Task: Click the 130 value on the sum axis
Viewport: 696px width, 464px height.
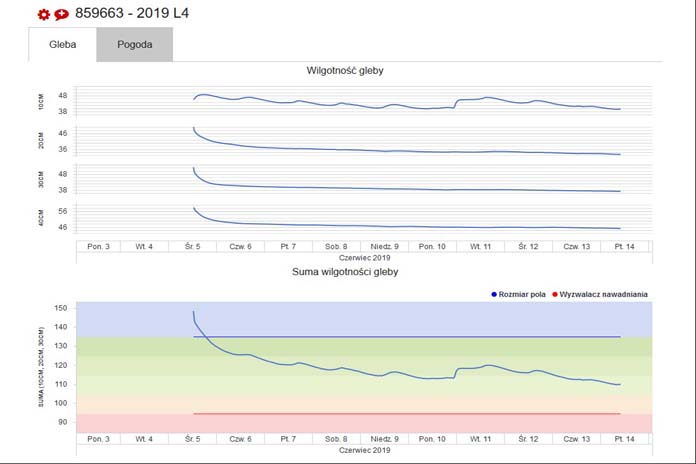Action: (61, 346)
